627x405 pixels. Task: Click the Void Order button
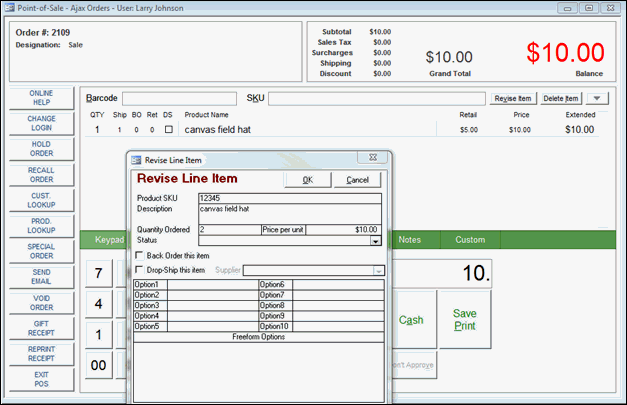pos(41,303)
